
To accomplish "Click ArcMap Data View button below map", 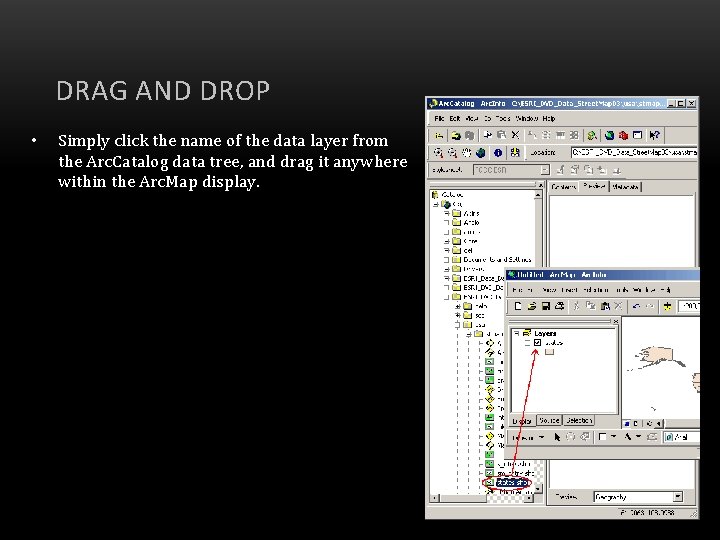I will (628, 423).
